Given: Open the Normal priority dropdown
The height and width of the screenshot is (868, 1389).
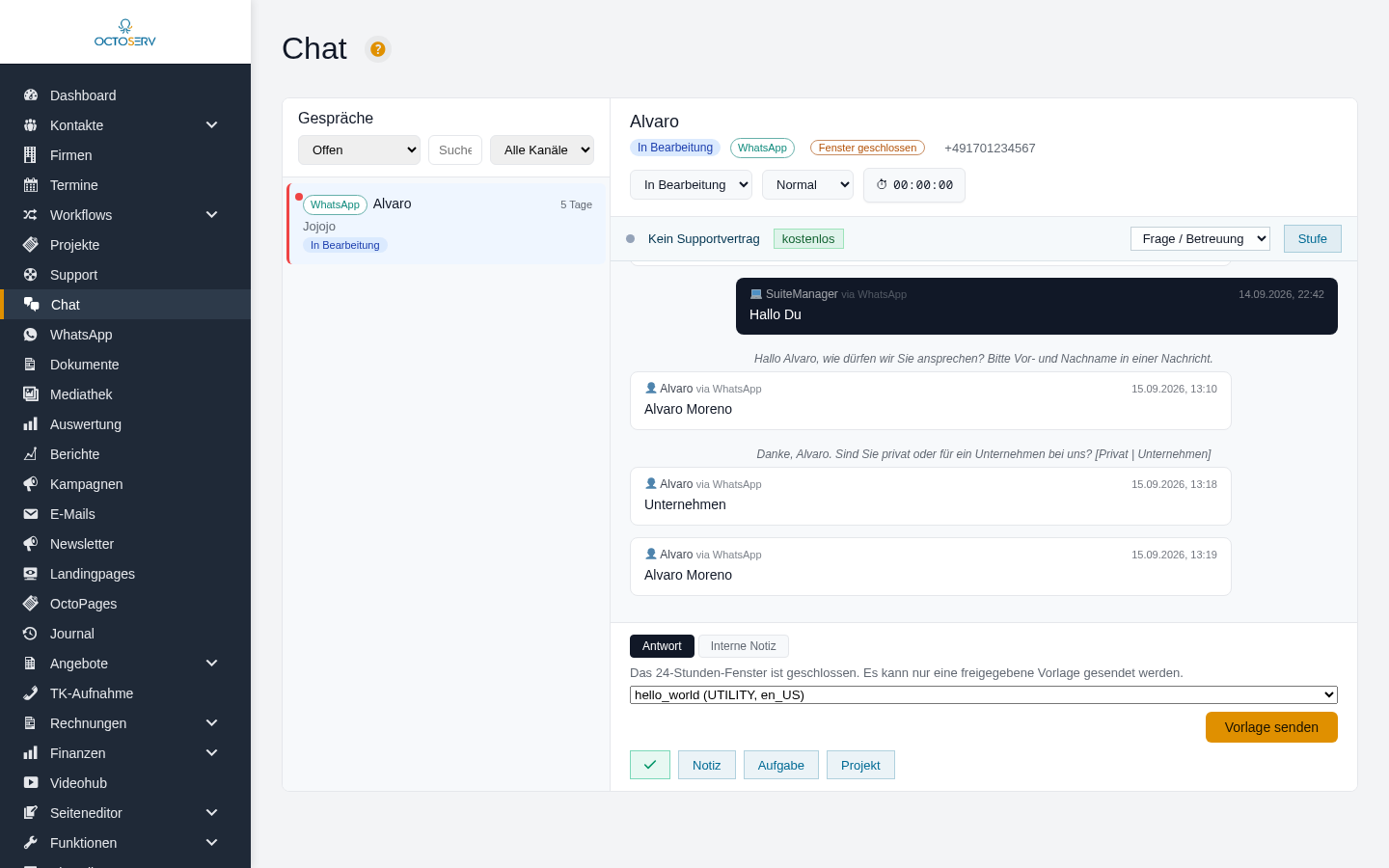Looking at the screenshot, I should 807,185.
